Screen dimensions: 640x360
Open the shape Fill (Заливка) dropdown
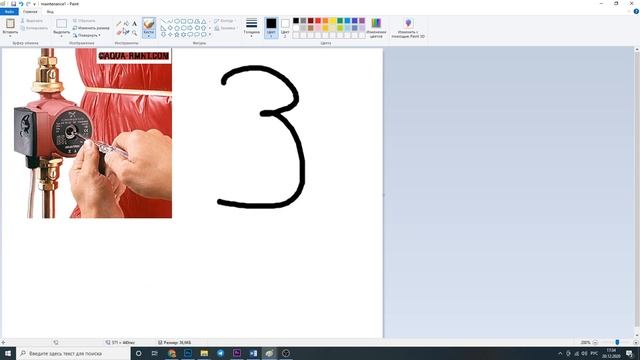tap(225, 28)
